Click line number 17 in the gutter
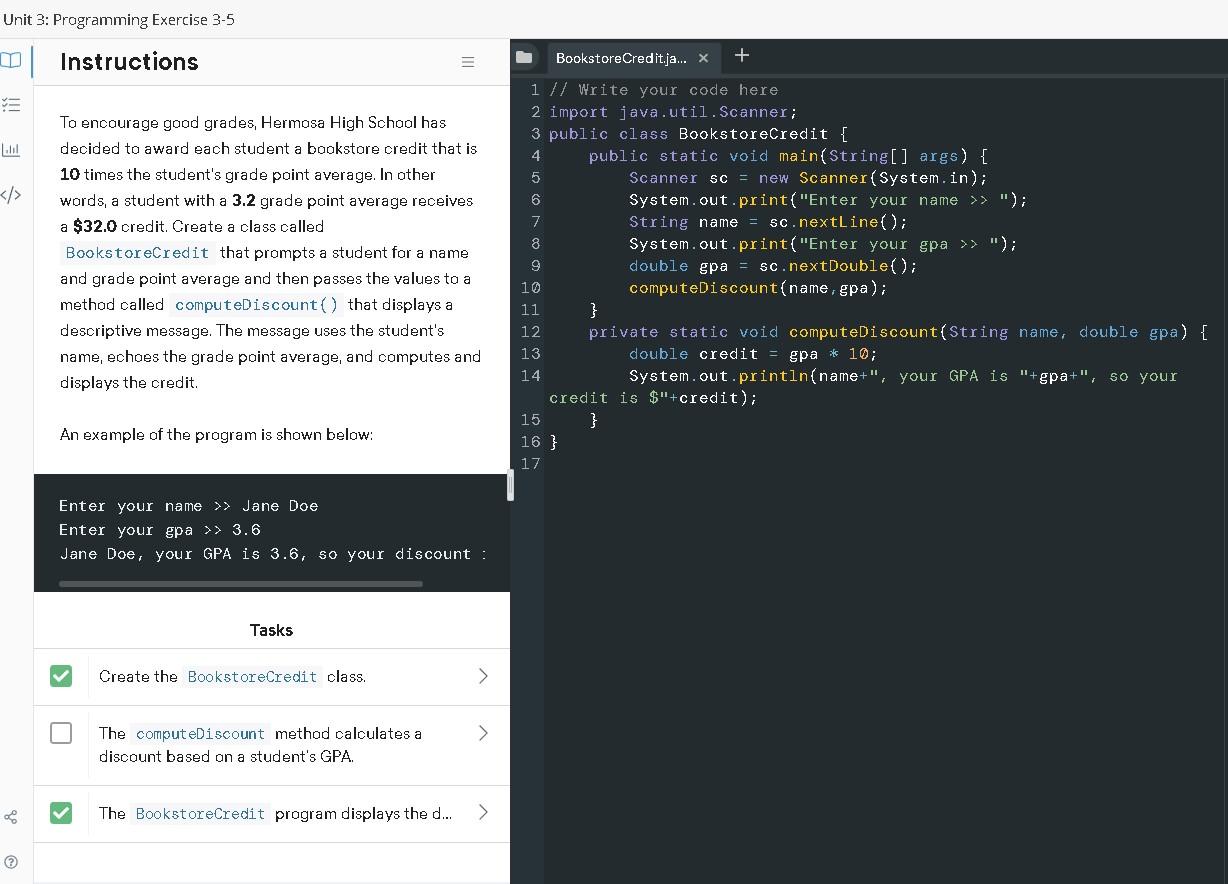This screenshot has width=1228, height=884. (530, 464)
